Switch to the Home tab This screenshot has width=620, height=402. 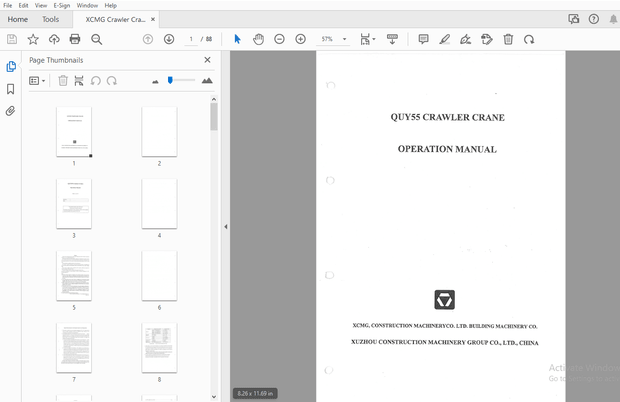(x=17, y=19)
